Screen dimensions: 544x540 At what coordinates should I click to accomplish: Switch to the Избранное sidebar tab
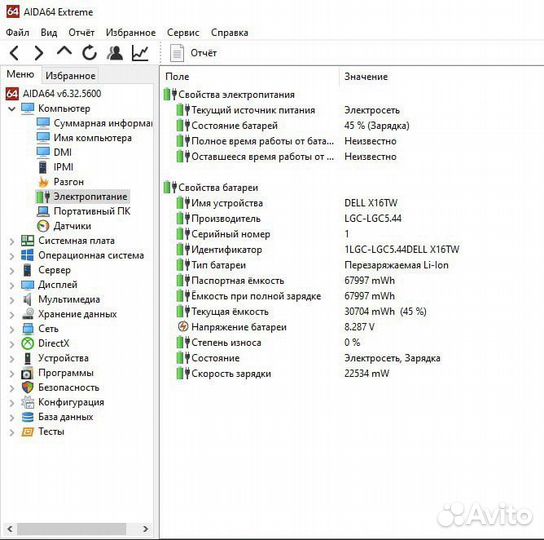coord(70,76)
